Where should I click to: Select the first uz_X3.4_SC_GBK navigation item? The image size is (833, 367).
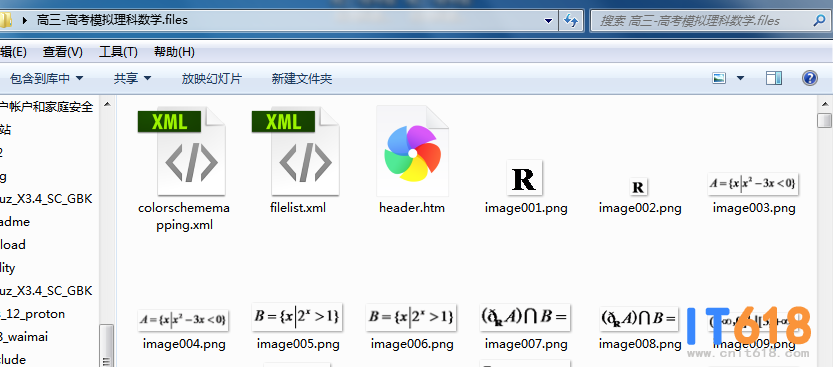(47, 199)
